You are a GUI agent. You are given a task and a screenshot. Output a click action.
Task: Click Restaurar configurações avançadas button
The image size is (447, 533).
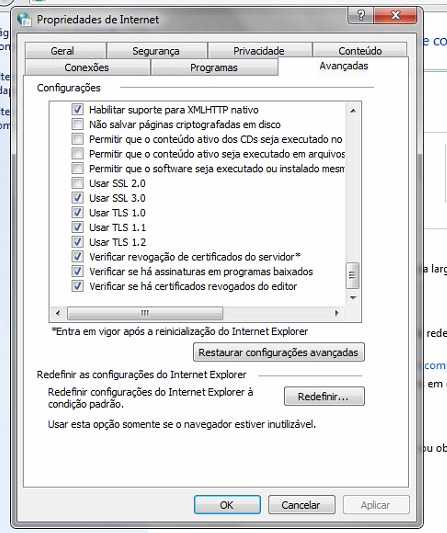point(278,352)
